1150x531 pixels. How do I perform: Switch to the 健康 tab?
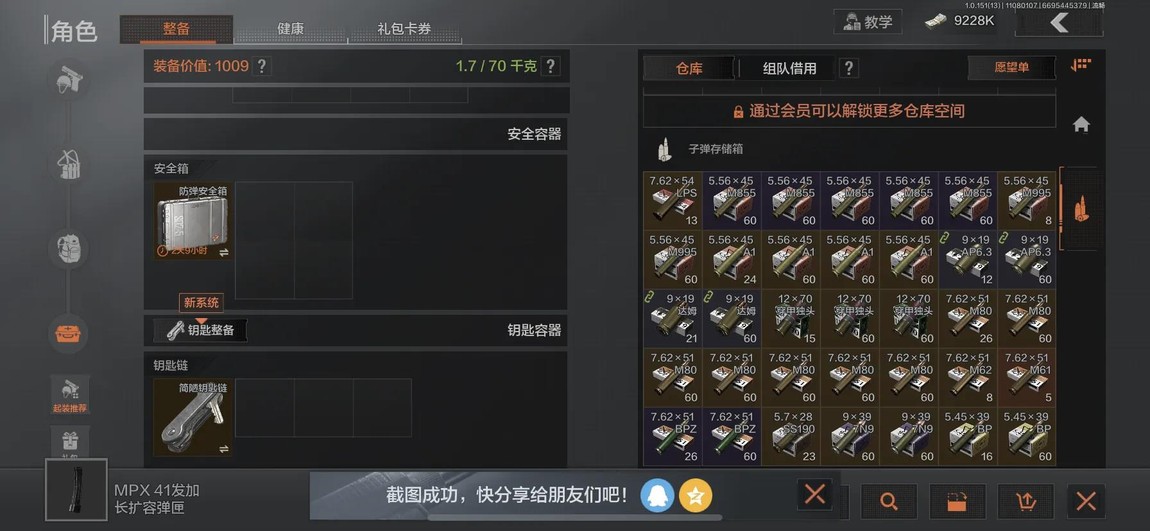click(290, 29)
